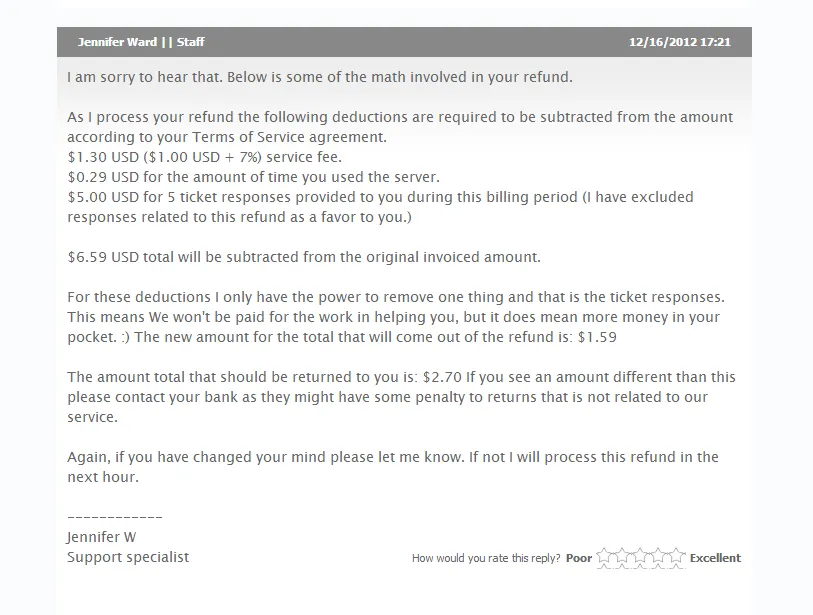813x615 pixels.
Task: Click the Jennifer Ward || Staff header name
Action: 141,42
